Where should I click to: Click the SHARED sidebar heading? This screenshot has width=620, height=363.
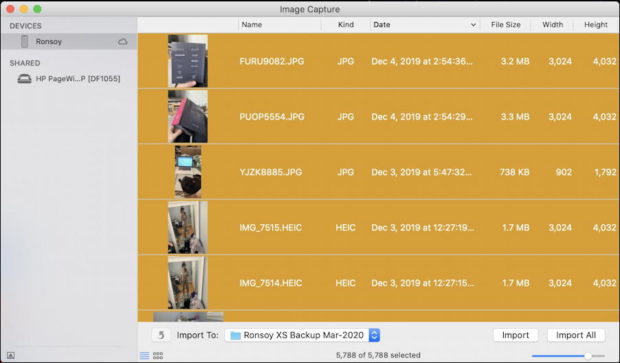(25, 63)
